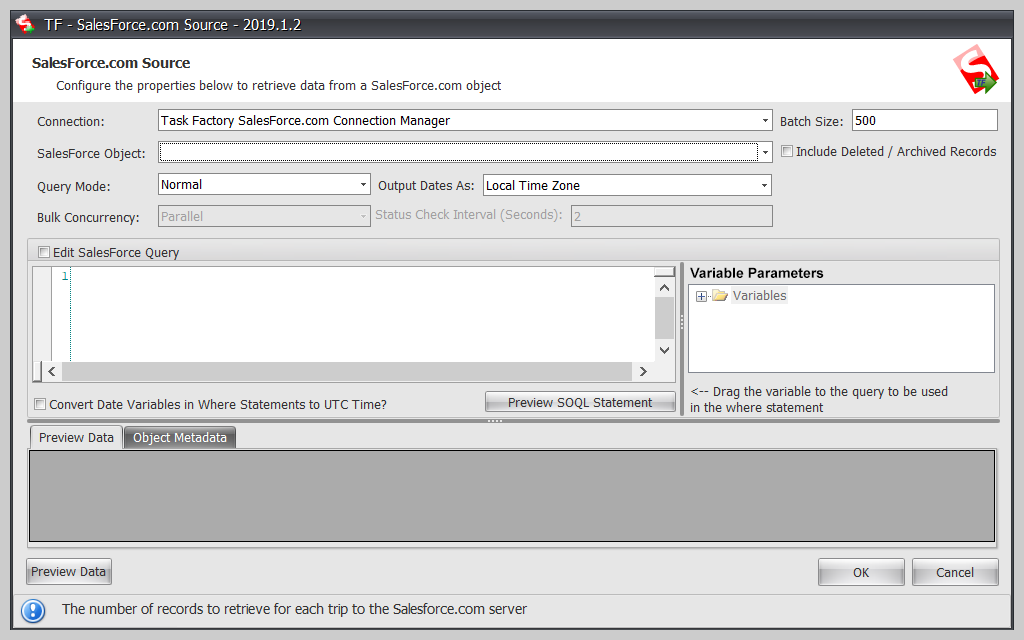Image resolution: width=1024 pixels, height=640 pixels.
Task: Click the right arrow of the horizontal scrollbar
Action: 643,370
